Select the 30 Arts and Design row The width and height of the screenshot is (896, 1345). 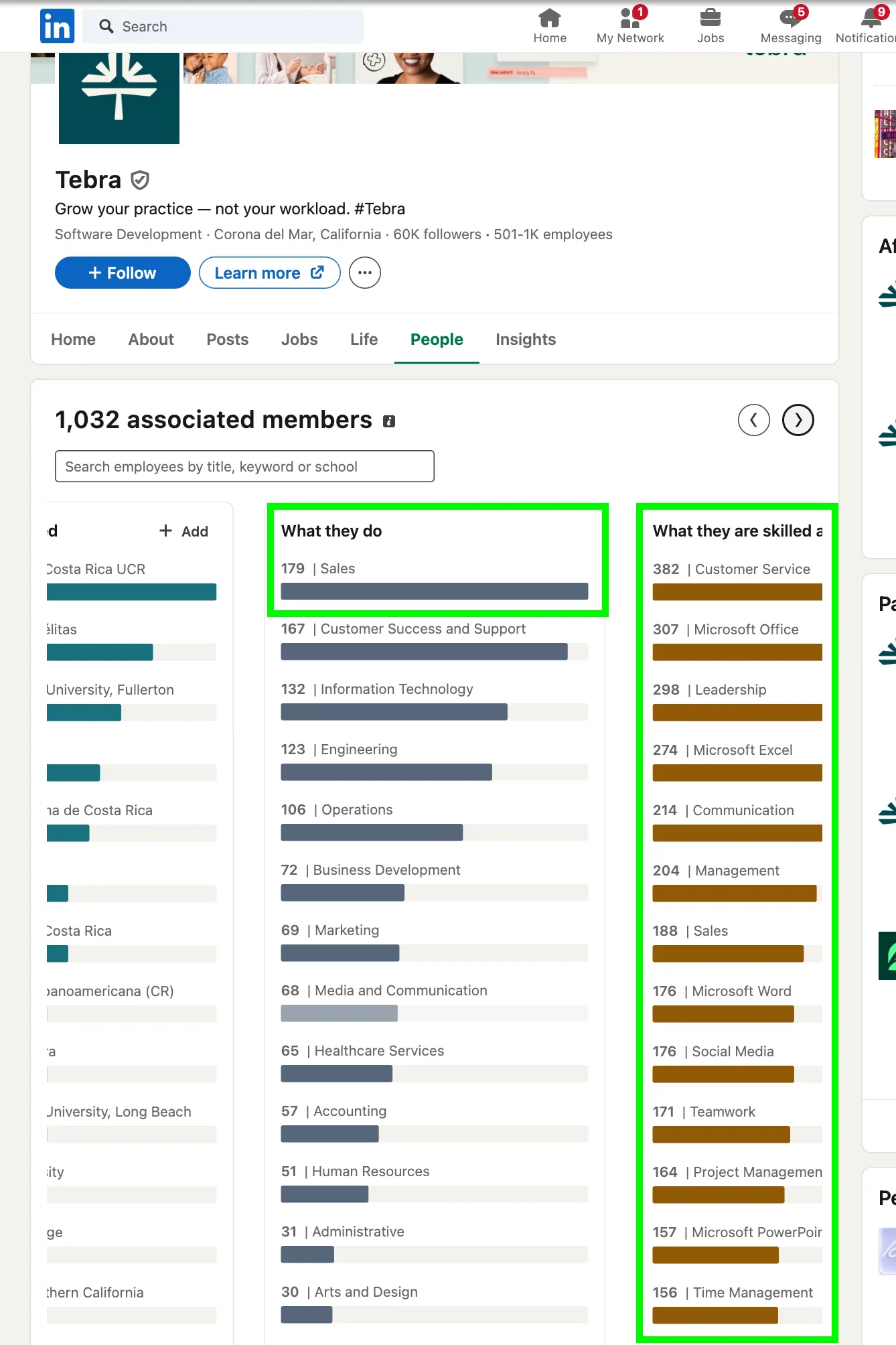[x=435, y=1303]
